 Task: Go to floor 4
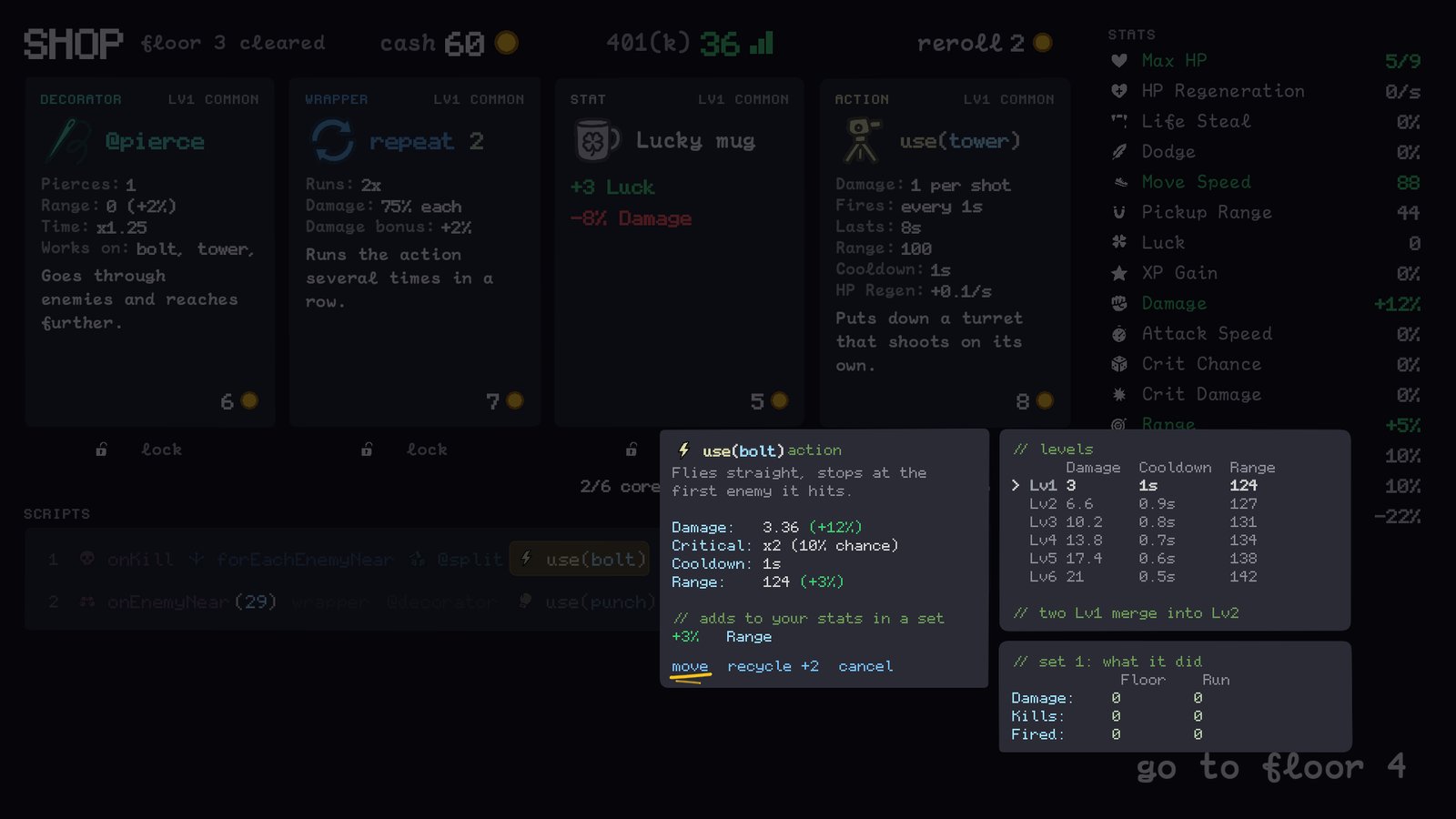tap(1270, 767)
